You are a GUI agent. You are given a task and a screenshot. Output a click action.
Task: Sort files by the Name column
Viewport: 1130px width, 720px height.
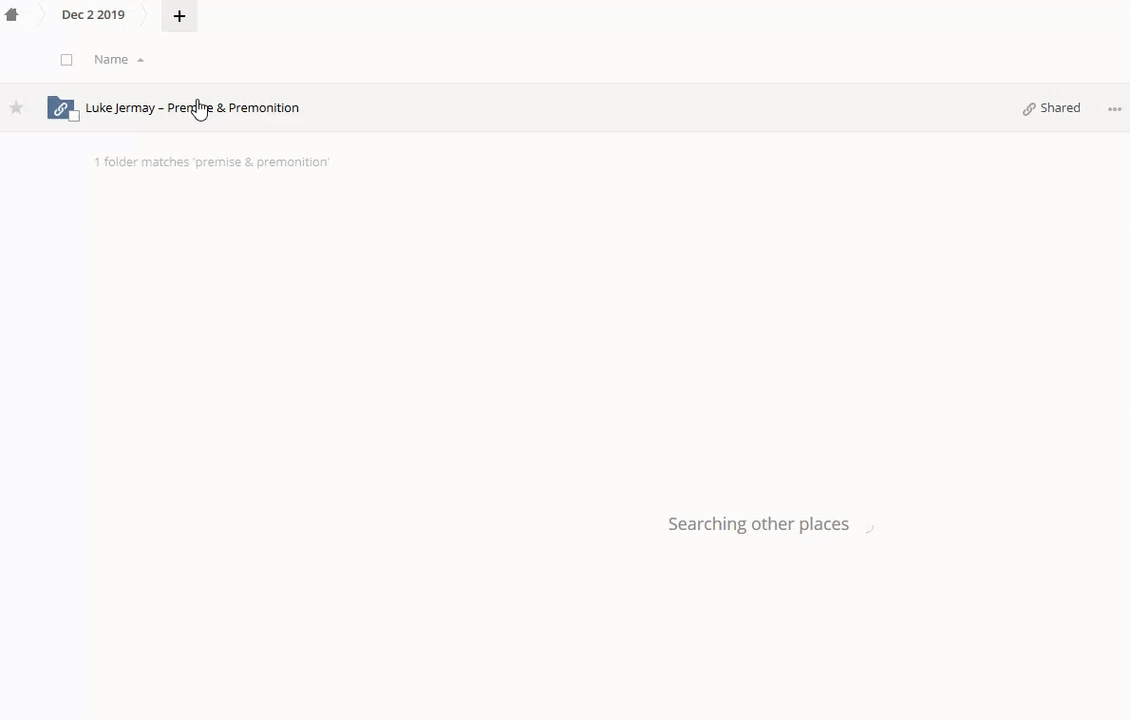(x=111, y=60)
